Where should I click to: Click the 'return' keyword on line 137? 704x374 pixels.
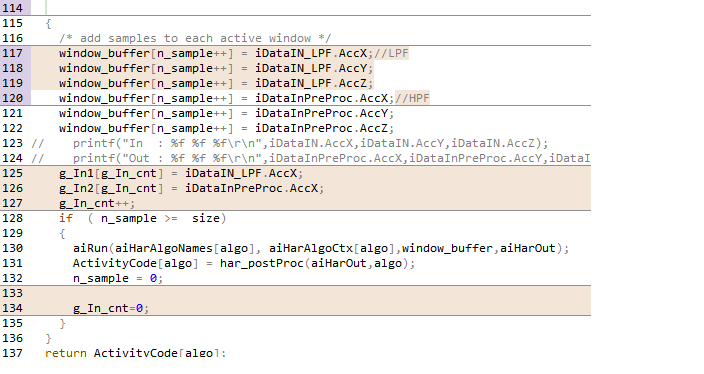[x=66, y=353]
